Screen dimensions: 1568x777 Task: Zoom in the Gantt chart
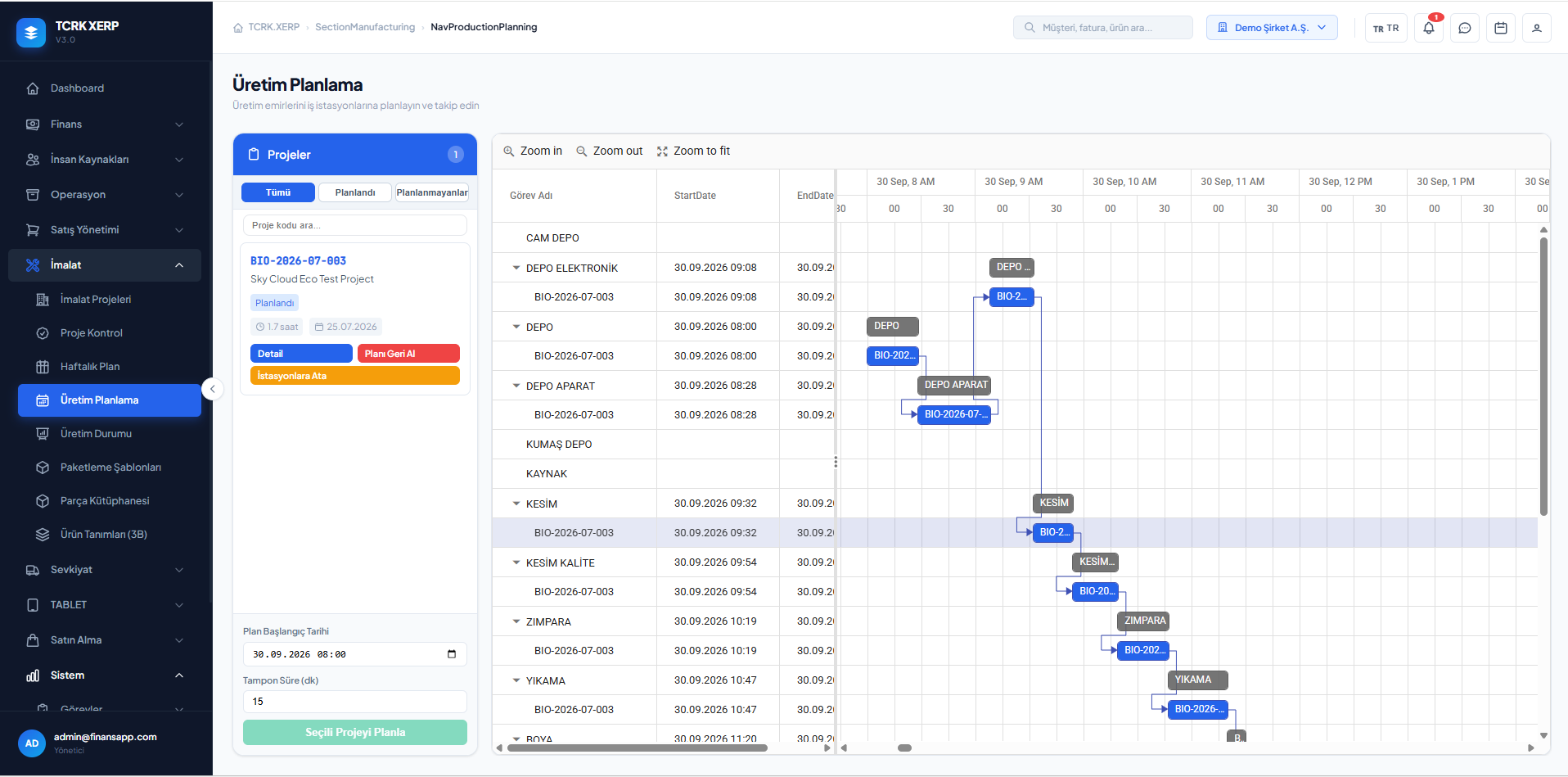(x=533, y=151)
